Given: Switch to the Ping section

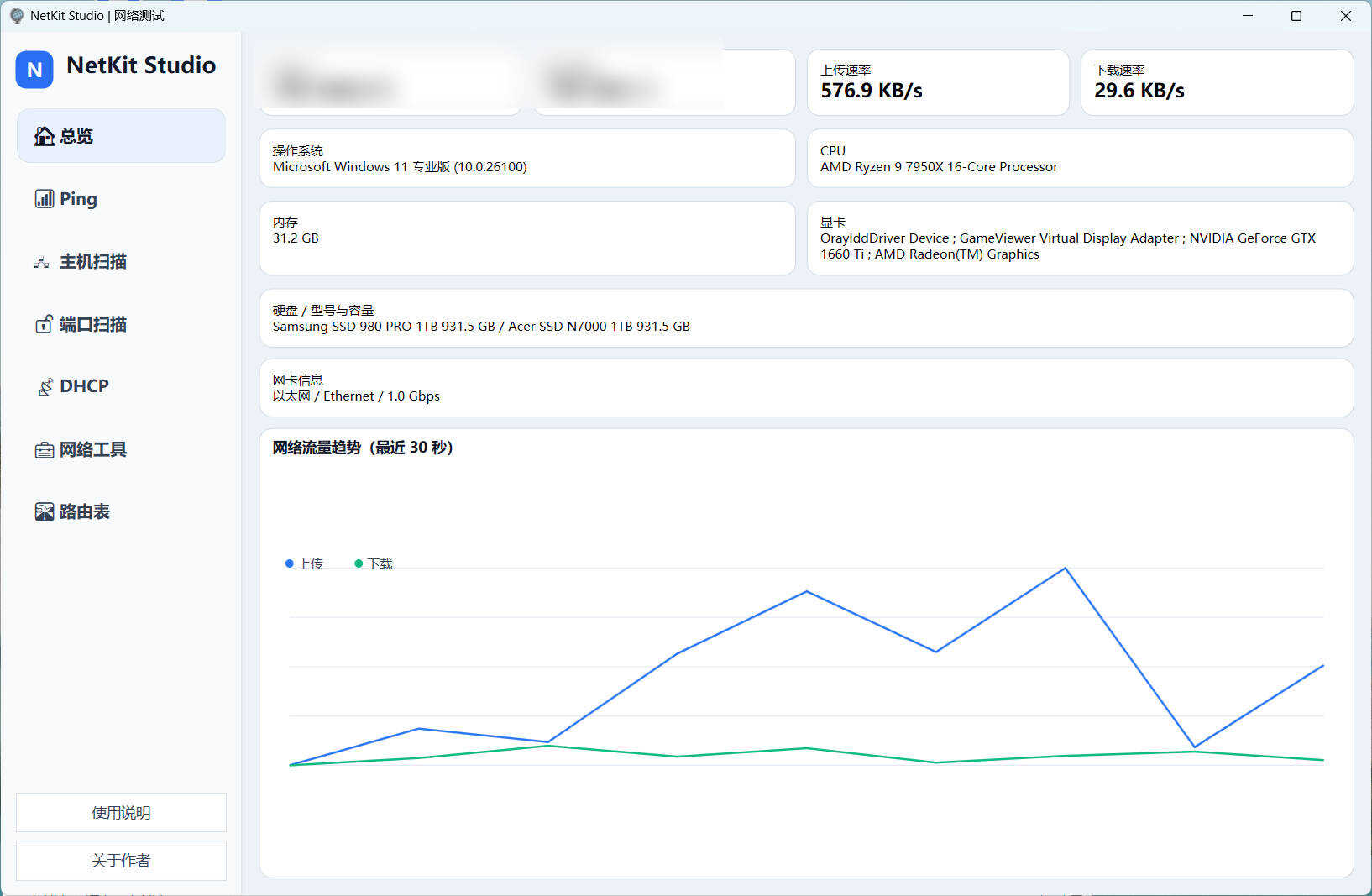Looking at the screenshot, I should [x=77, y=198].
